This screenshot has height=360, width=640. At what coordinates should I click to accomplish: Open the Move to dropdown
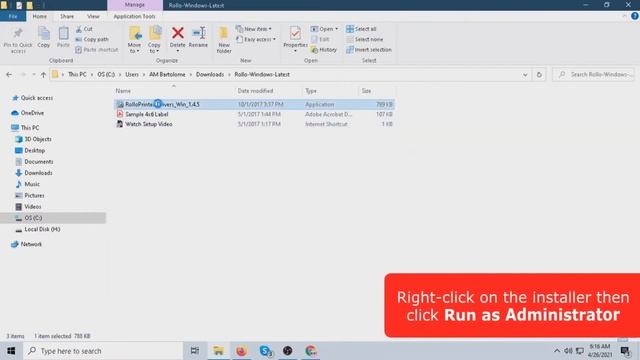click(134, 40)
